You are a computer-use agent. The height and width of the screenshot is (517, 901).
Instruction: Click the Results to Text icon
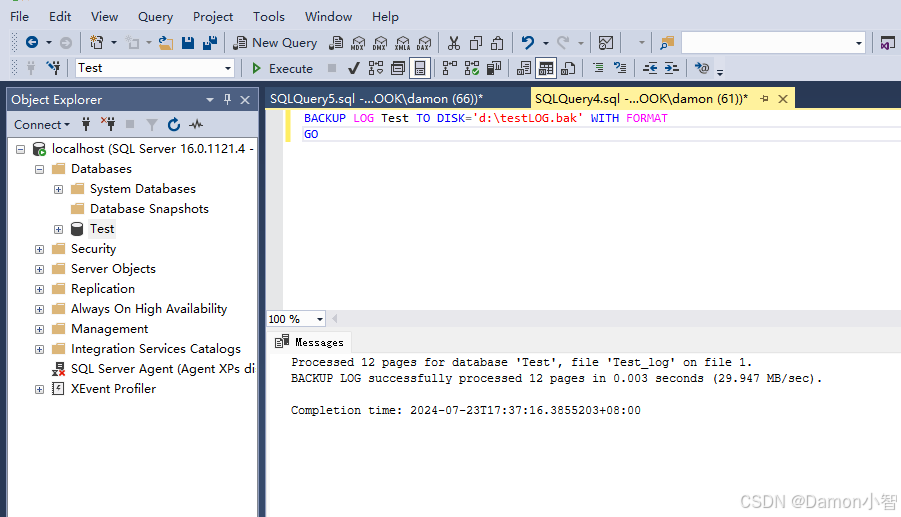(x=523, y=68)
